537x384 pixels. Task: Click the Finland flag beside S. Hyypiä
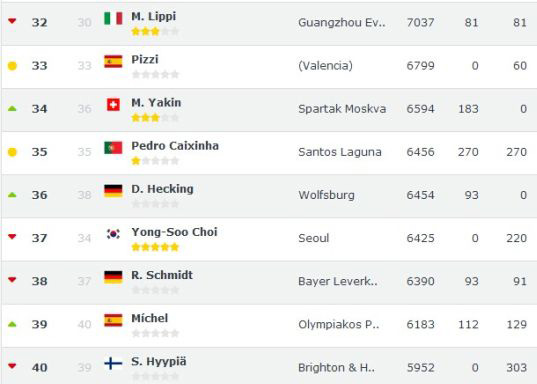pos(113,363)
